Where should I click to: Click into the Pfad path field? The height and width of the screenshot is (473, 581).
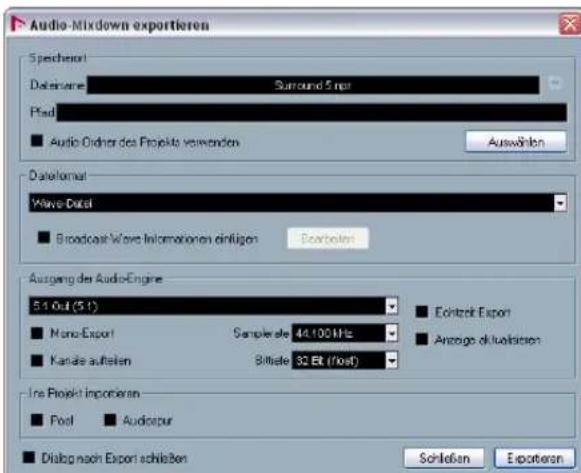point(311,112)
